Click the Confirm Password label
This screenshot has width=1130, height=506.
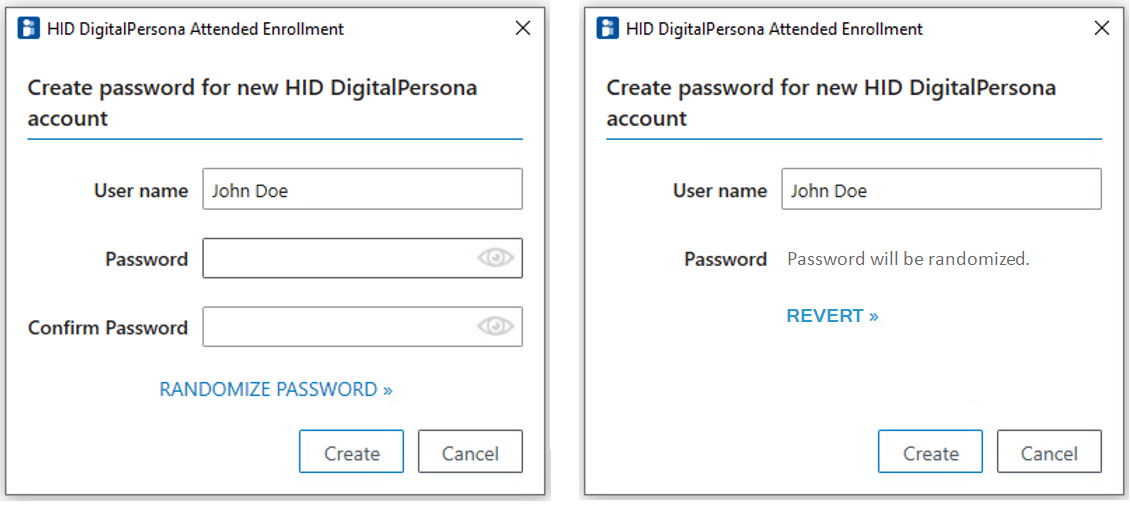108,328
